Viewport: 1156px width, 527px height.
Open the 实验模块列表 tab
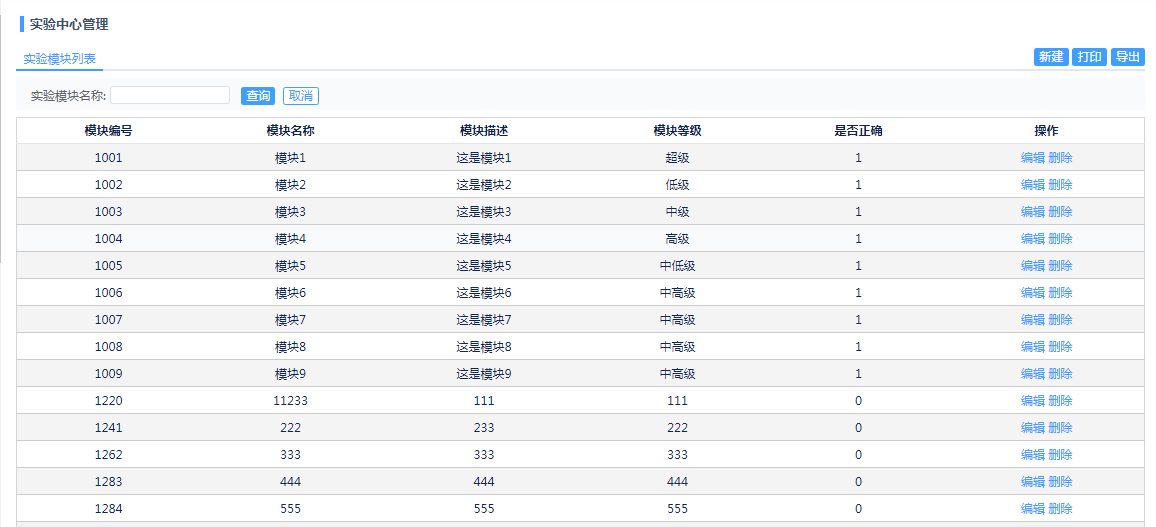click(60, 59)
